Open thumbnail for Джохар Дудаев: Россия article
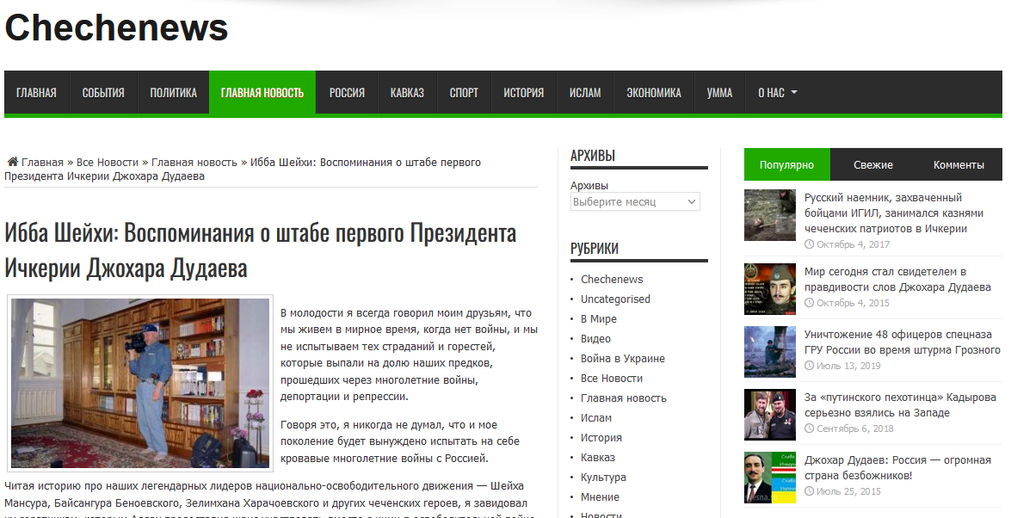The height and width of the screenshot is (518, 1024). tap(770, 478)
